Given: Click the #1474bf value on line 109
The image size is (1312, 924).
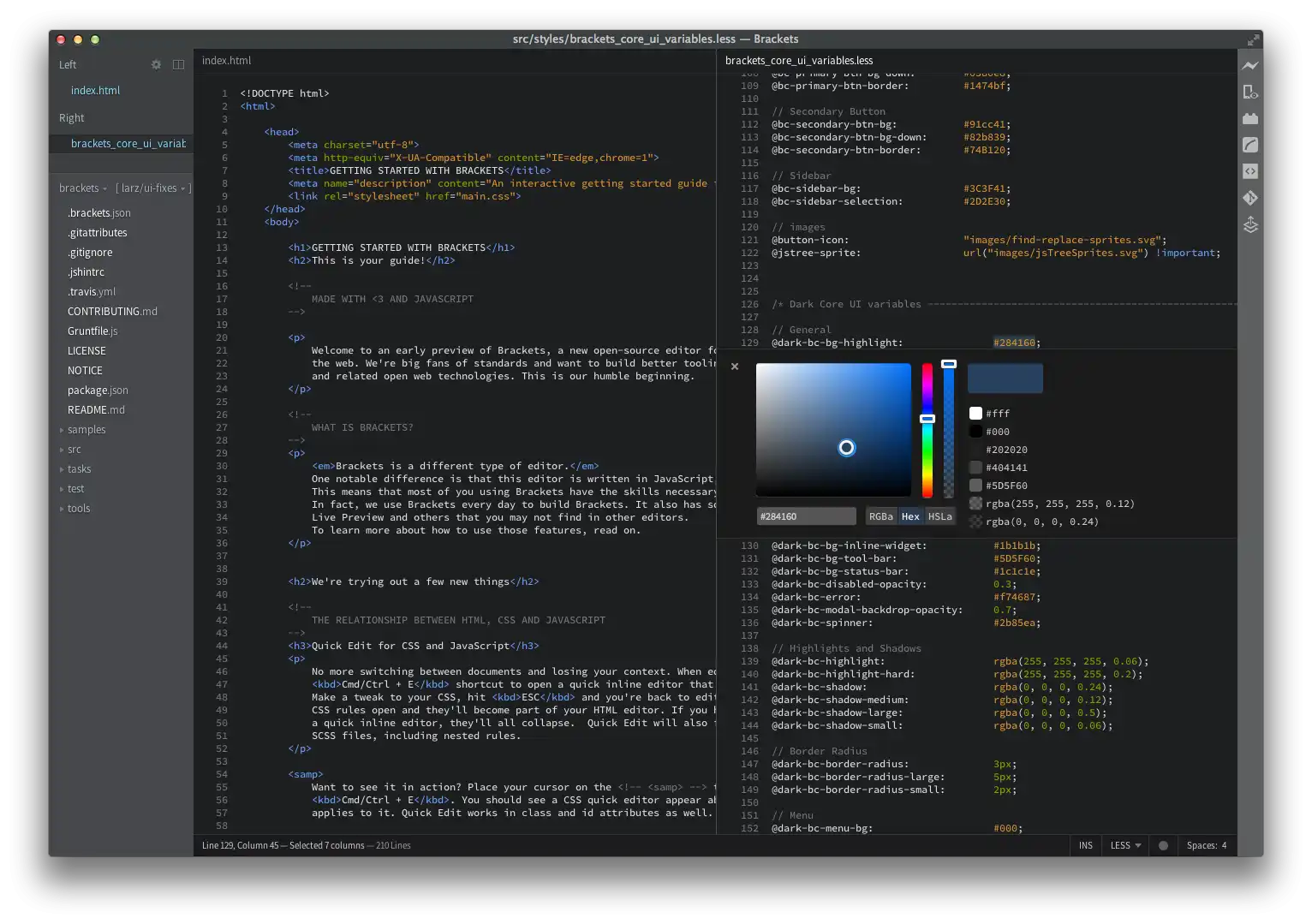Looking at the screenshot, I should (x=984, y=86).
